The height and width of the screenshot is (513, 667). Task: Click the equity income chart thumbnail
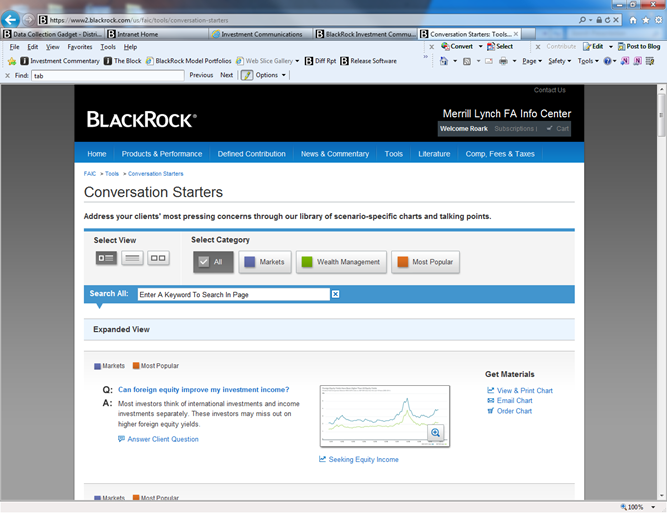pyautogui.click(x=385, y=416)
